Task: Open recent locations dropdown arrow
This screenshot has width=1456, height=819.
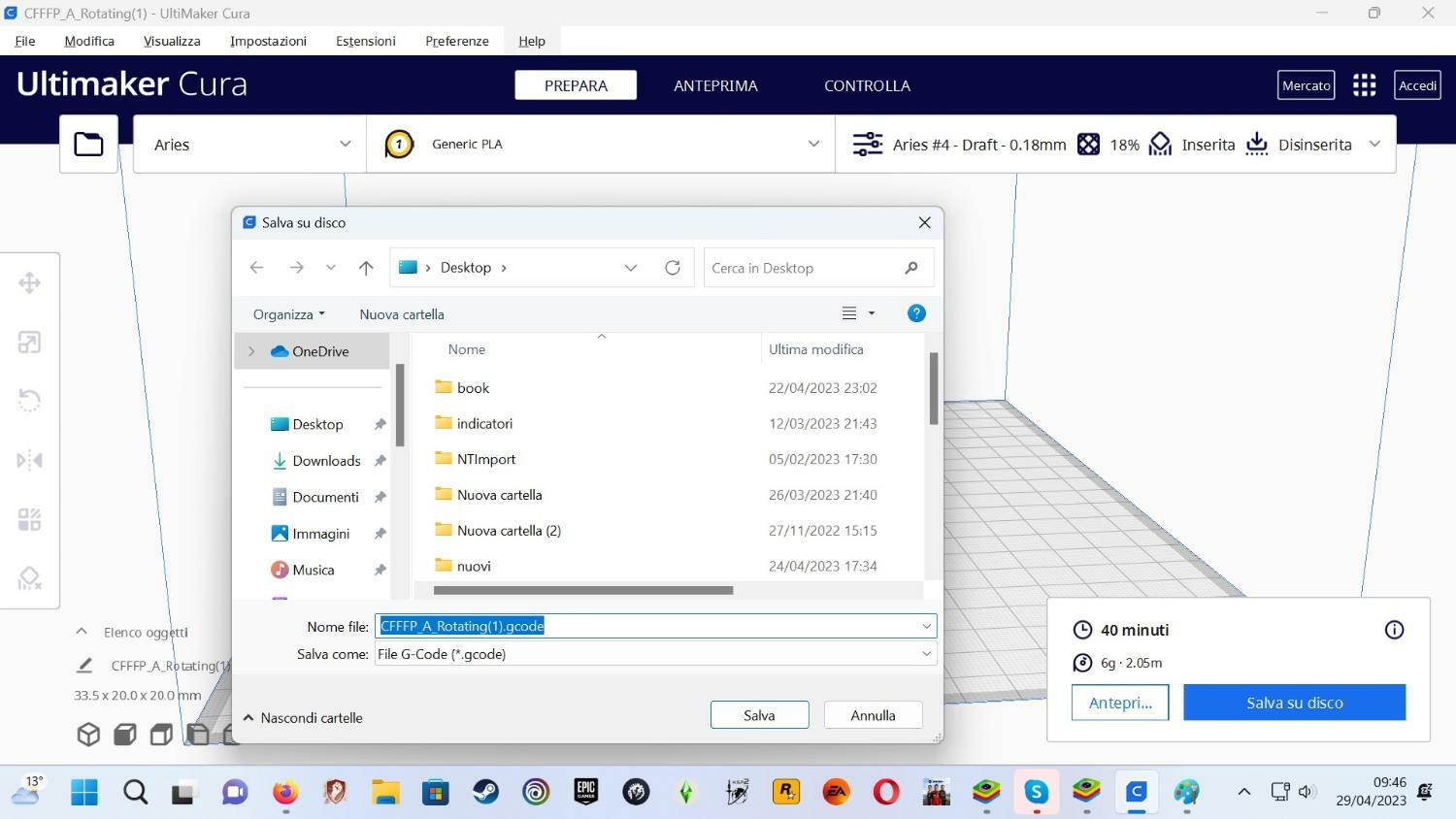Action: point(330,268)
